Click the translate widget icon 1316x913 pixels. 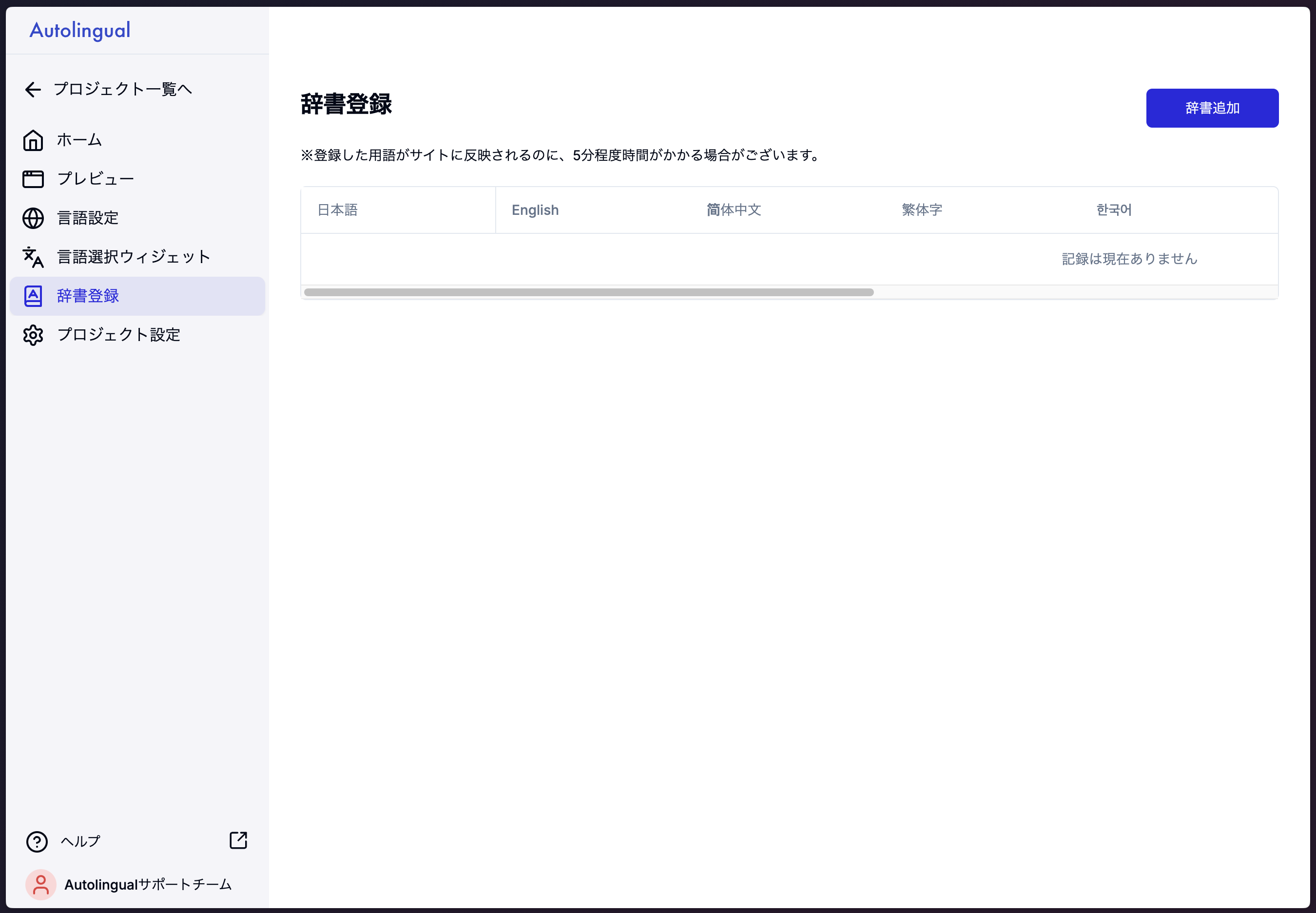point(33,257)
